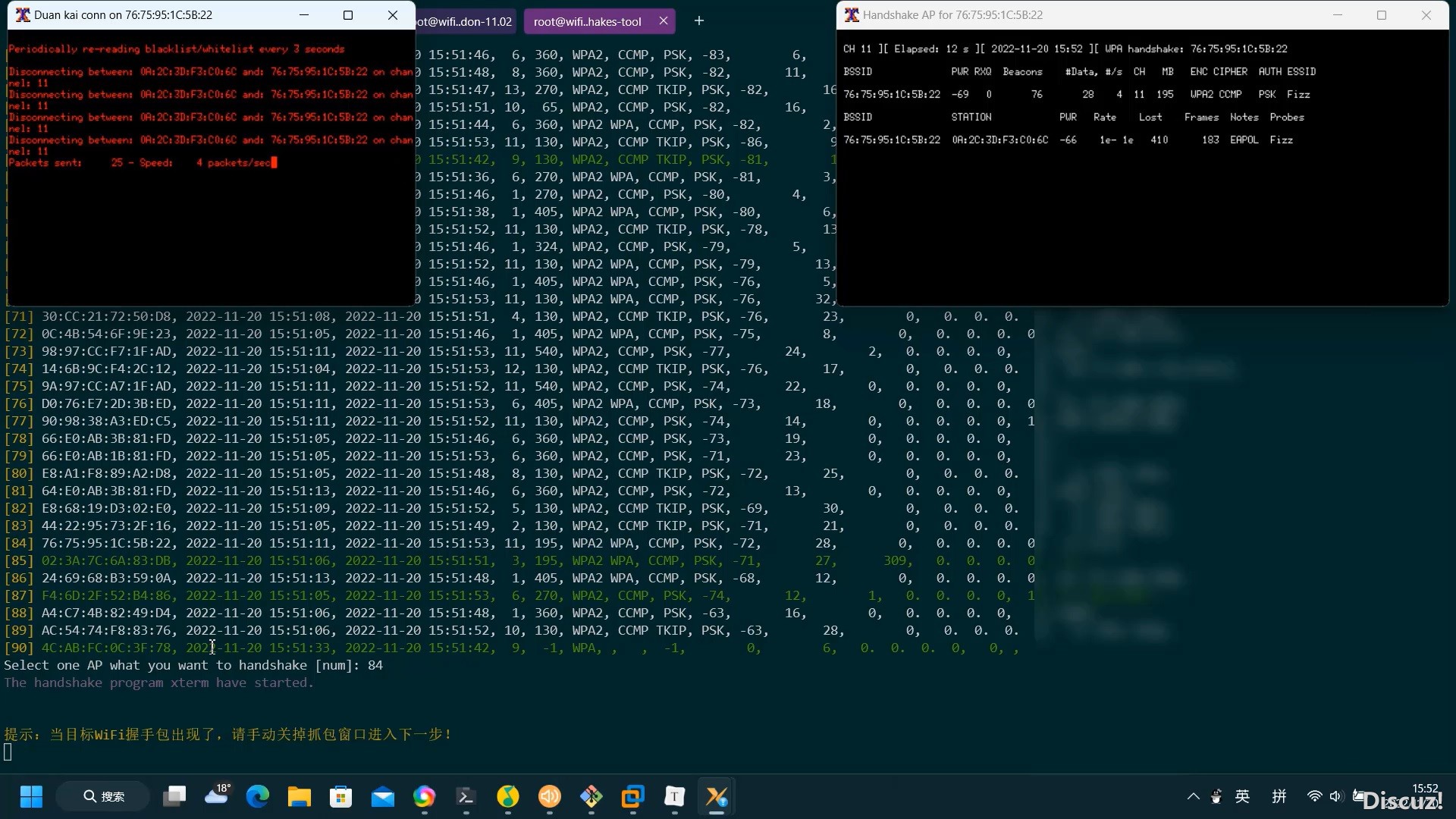Image resolution: width=1456 pixels, height=819 pixels.
Task: Launch Microsoft Store from the taskbar
Action: pos(341,796)
